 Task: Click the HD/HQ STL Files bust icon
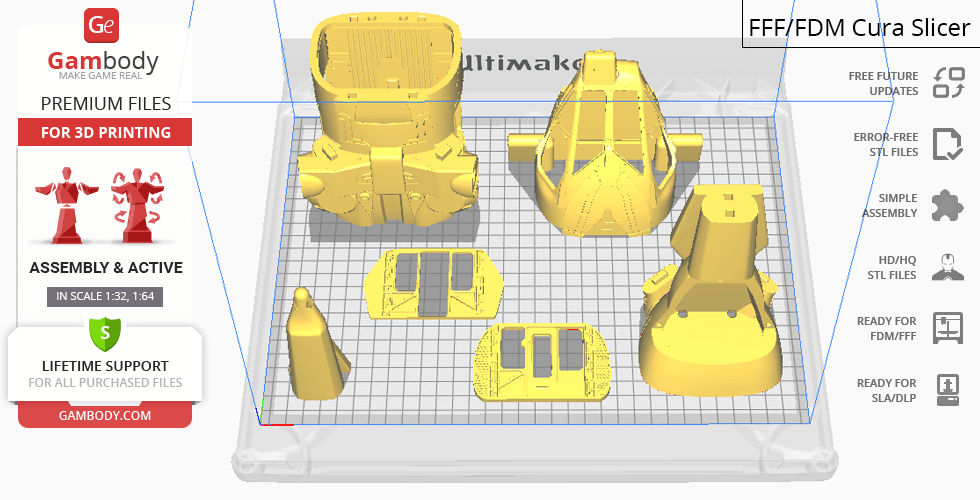[x=947, y=267]
